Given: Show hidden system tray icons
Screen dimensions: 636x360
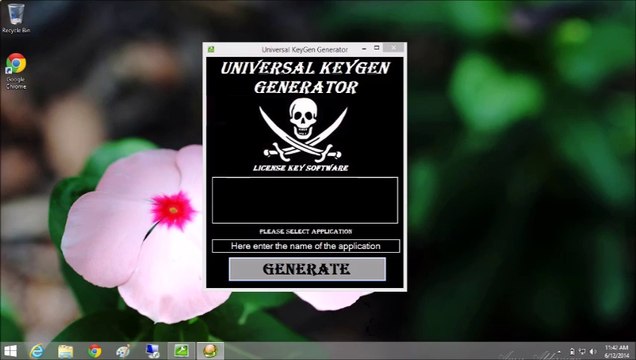Looking at the screenshot, I should point(559,352).
